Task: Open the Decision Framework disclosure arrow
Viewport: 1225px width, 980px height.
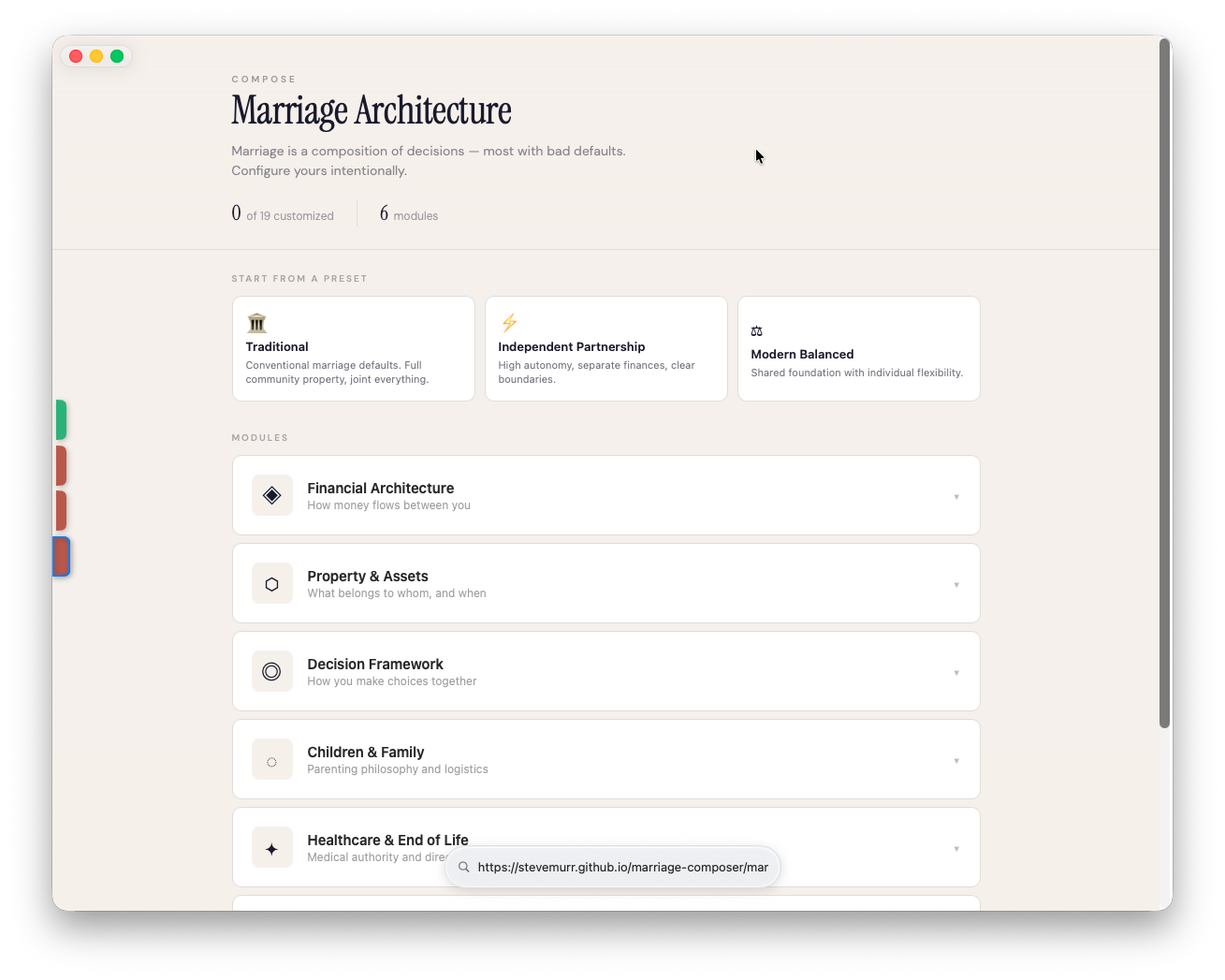Action: tap(956, 671)
